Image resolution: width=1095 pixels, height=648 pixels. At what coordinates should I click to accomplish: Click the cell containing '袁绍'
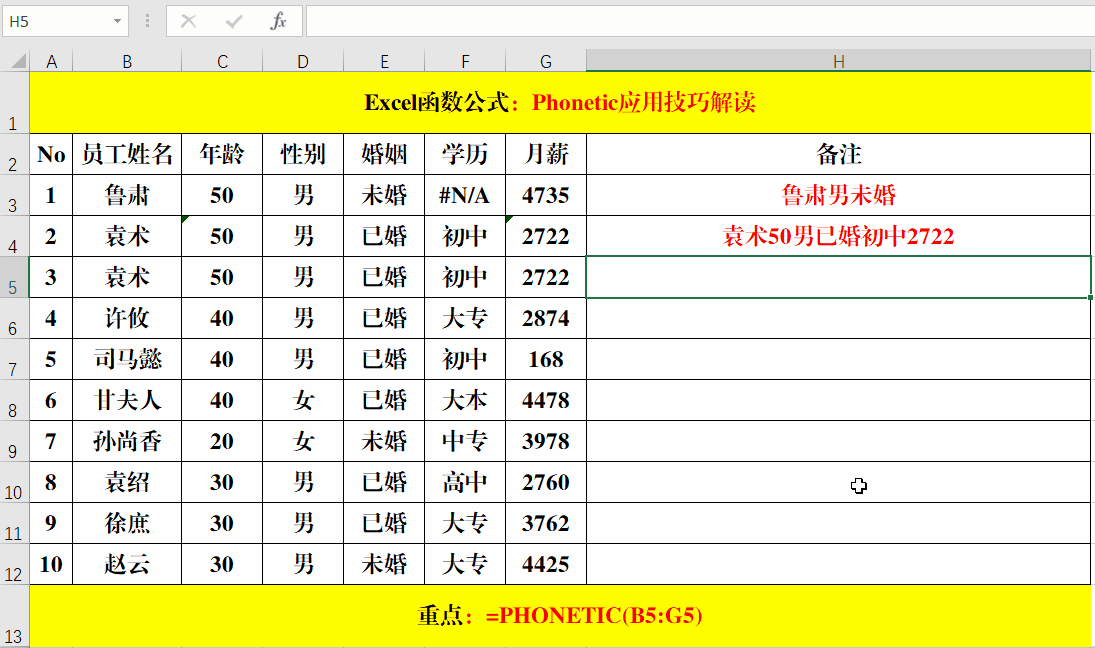coord(127,483)
